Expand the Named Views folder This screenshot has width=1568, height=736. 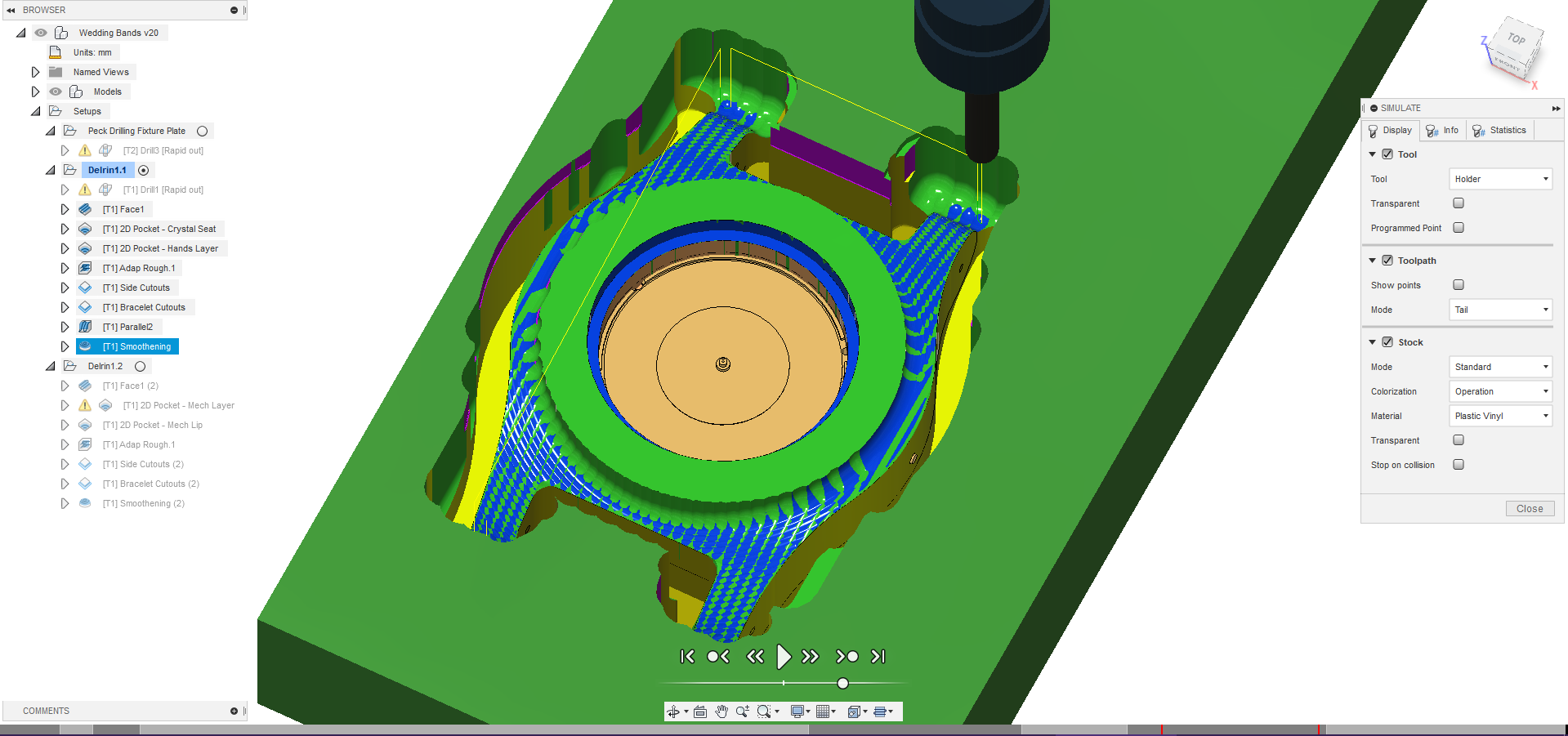coord(35,72)
